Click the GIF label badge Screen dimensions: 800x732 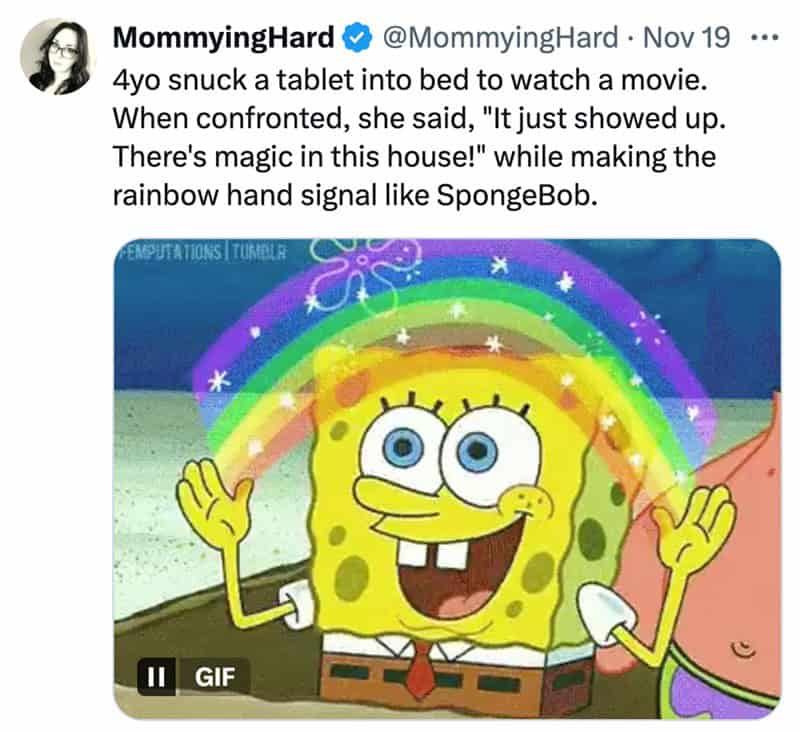pos(211,675)
